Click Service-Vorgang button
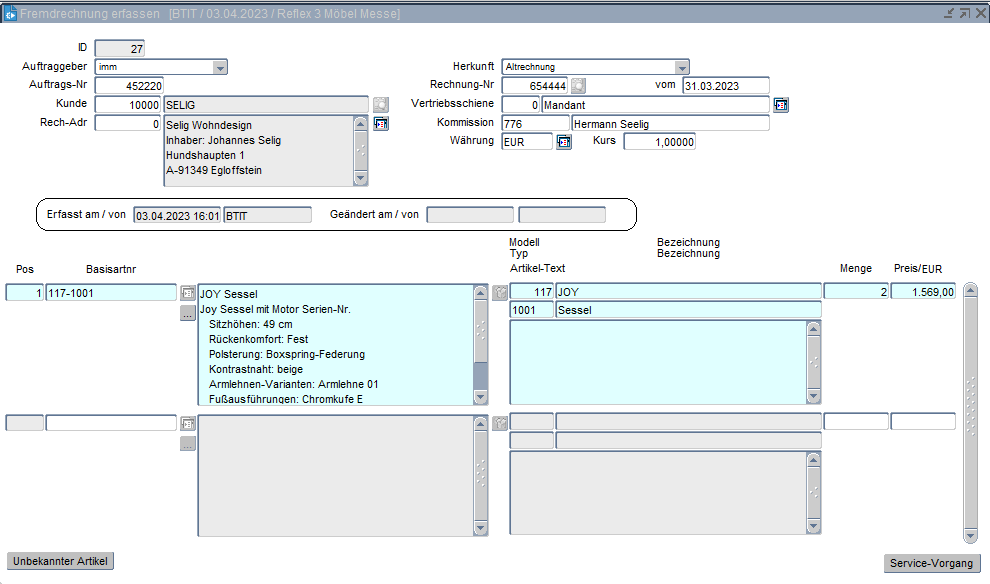This screenshot has width=990, height=584. tap(932, 563)
